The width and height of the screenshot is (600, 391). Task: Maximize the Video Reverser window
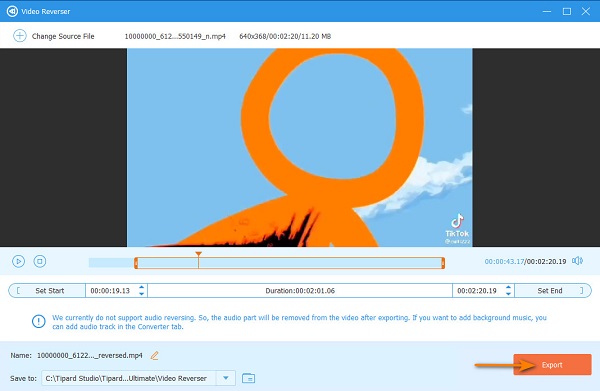[x=567, y=11]
